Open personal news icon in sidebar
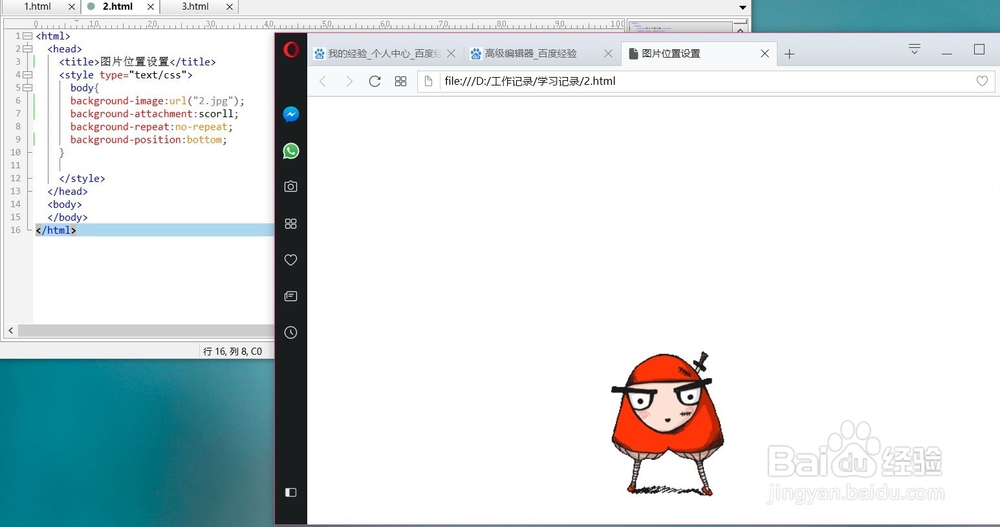Image resolution: width=1000 pixels, height=527 pixels. (291, 296)
